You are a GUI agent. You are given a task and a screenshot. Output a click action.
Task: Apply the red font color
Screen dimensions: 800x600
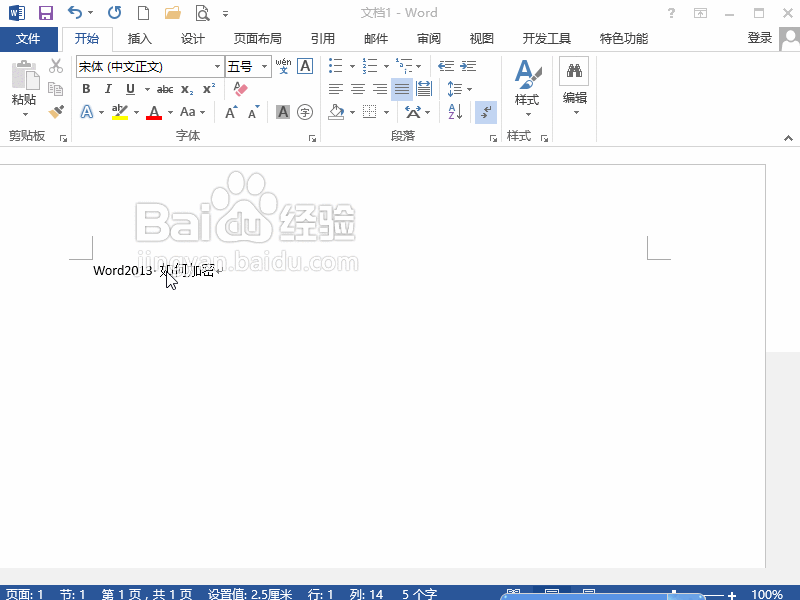[154, 112]
